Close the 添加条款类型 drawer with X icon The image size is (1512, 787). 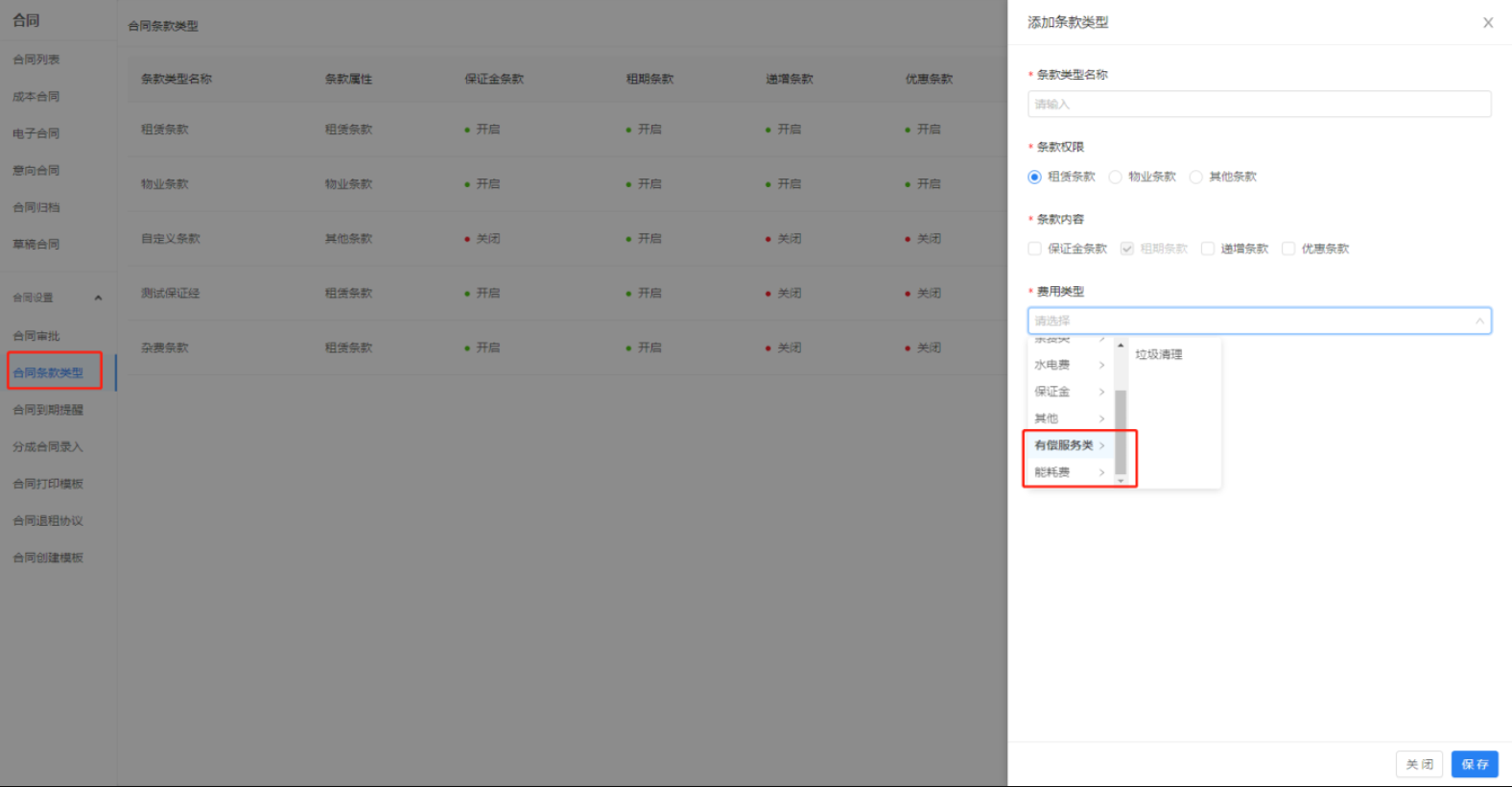pos(1488,23)
